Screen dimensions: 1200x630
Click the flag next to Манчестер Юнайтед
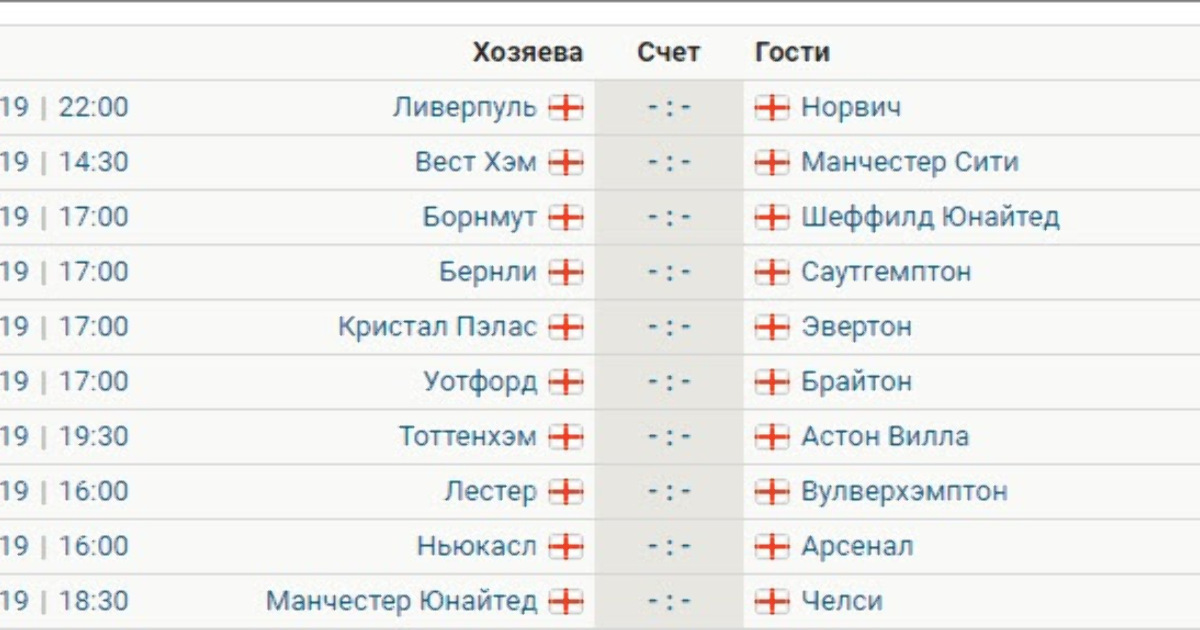[566, 602]
